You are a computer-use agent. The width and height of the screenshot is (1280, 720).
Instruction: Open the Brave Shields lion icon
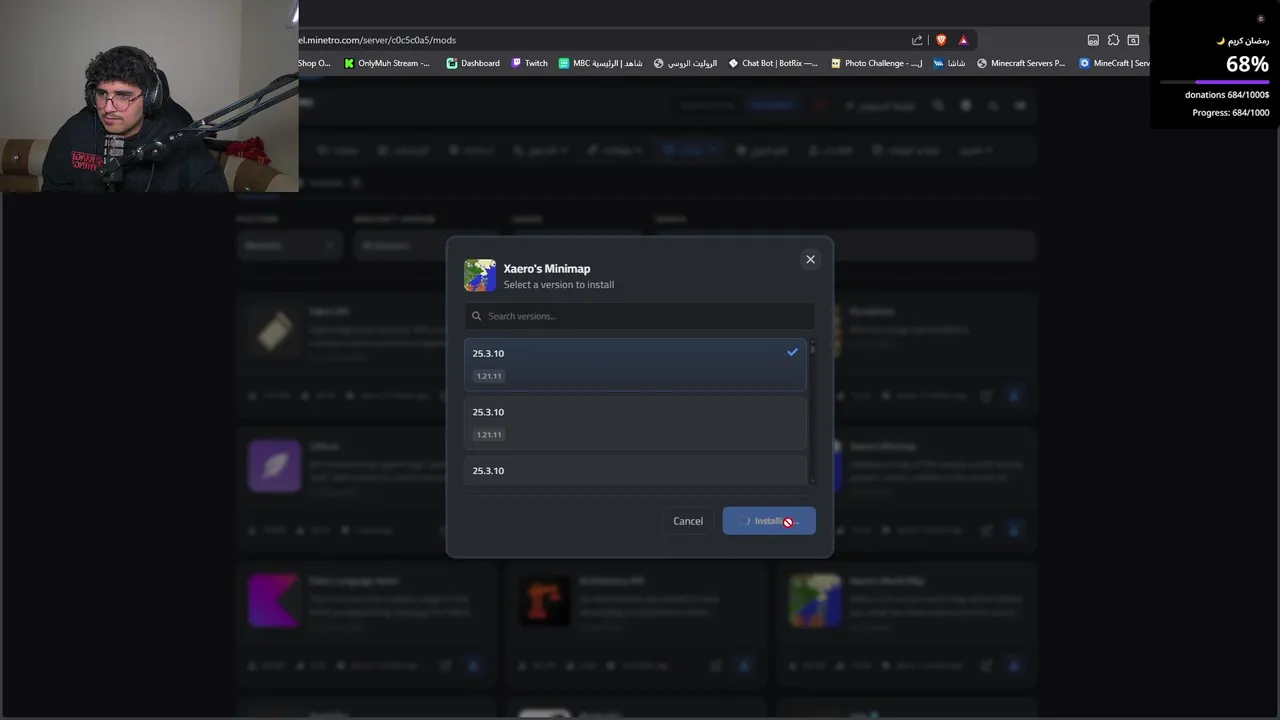click(x=941, y=40)
